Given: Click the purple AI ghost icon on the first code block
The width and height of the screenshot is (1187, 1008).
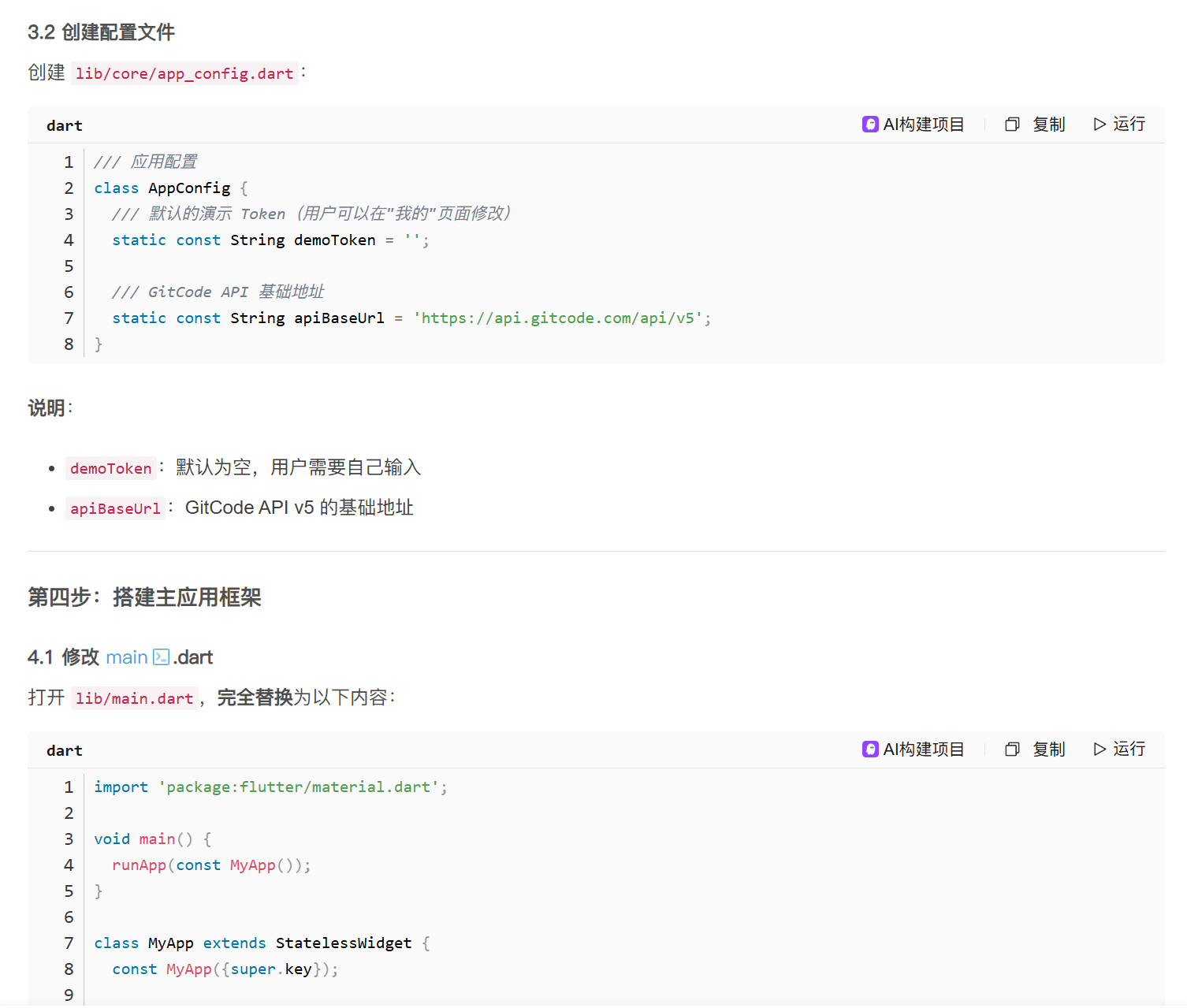Looking at the screenshot, I should tap(869, 124).
